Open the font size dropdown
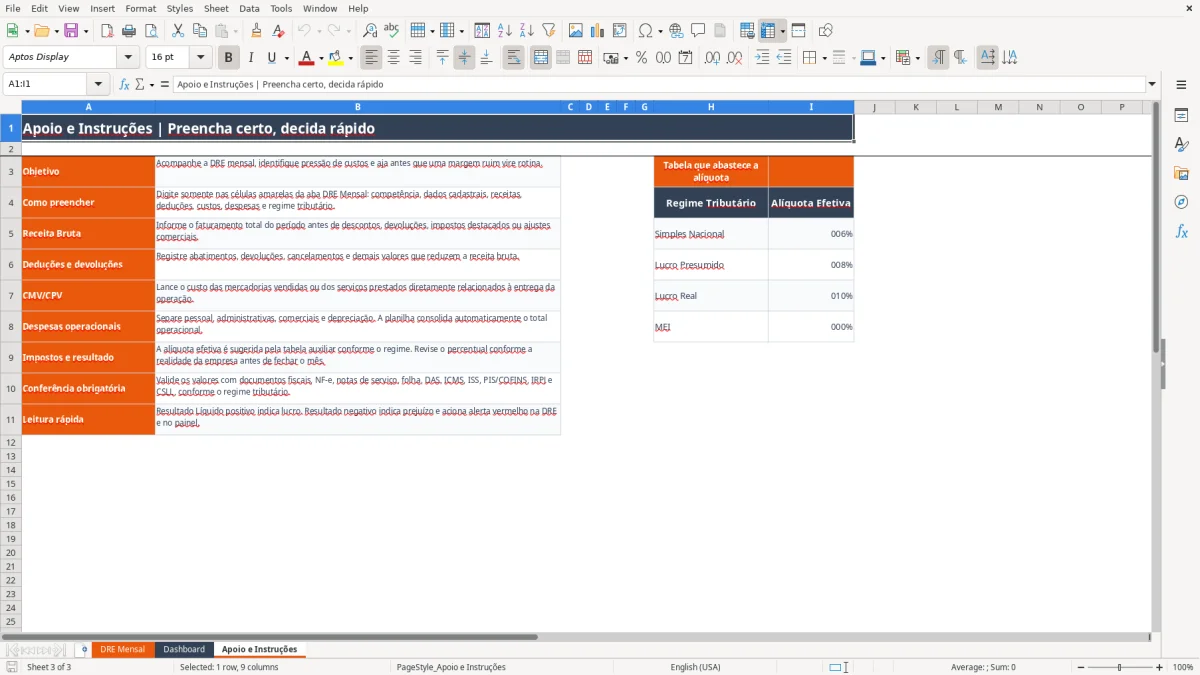Viewport: 1200px width, 675px height. point(200,58)
